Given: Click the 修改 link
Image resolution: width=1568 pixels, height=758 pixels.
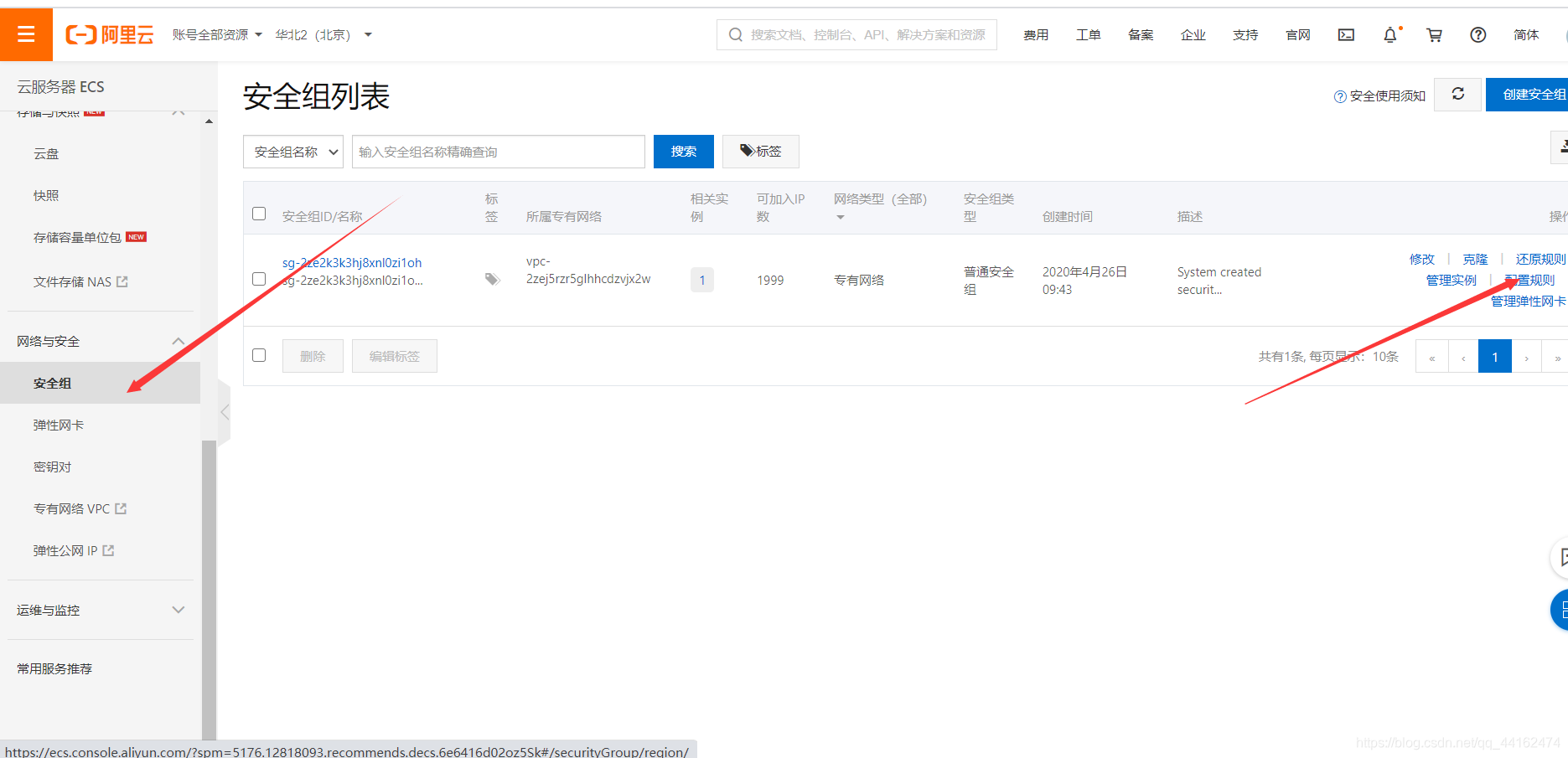Looking at the screenshot, I should (1422, 259).
